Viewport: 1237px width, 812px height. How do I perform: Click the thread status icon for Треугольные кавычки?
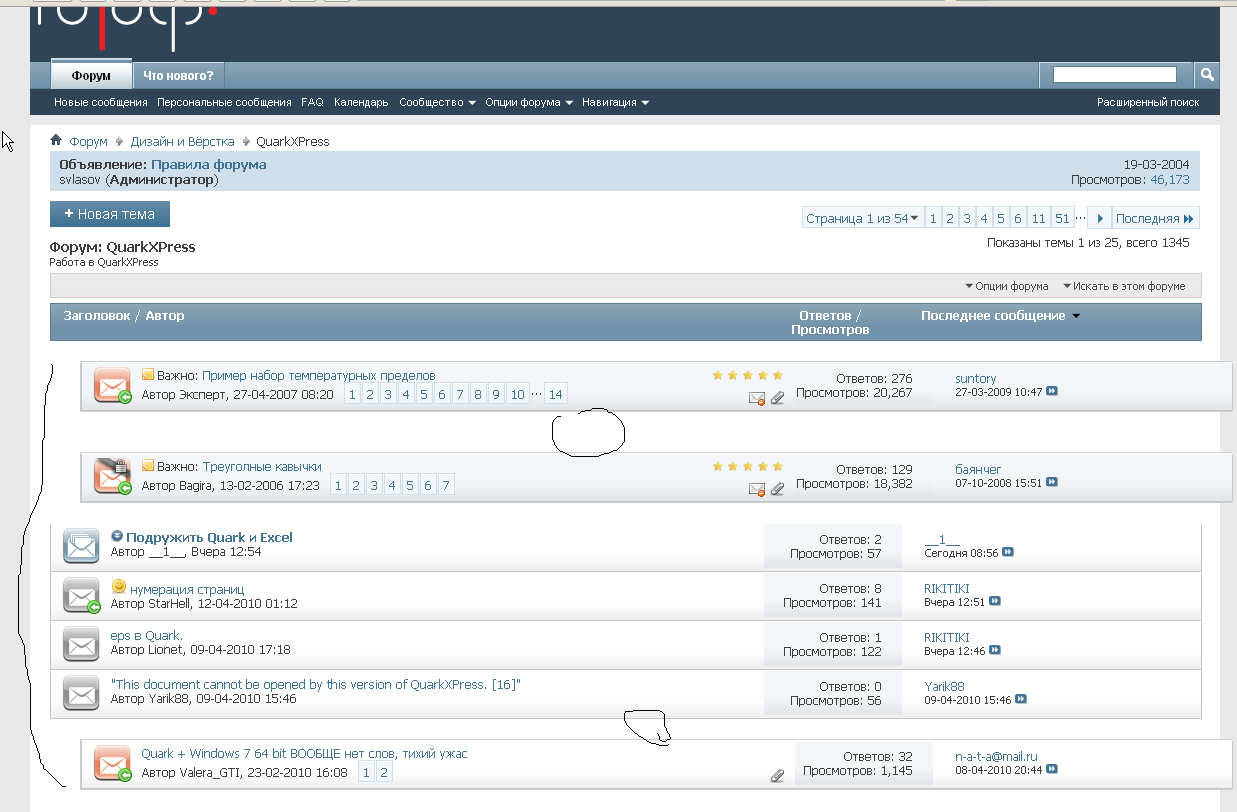coord(112,476)
